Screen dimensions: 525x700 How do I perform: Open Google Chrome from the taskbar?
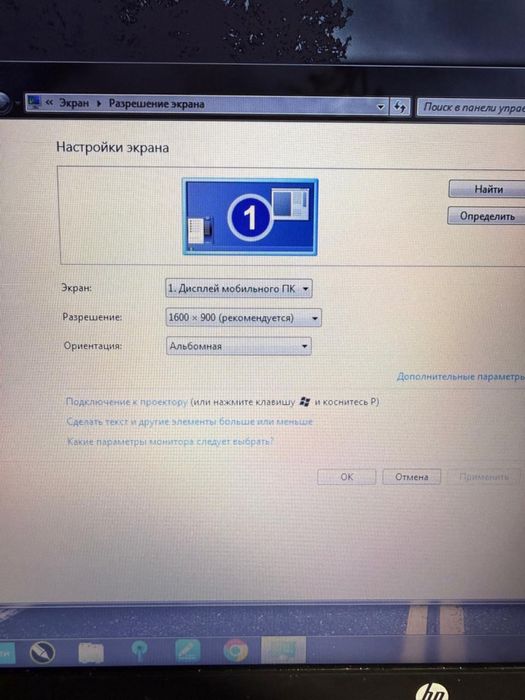click(235, 650)
